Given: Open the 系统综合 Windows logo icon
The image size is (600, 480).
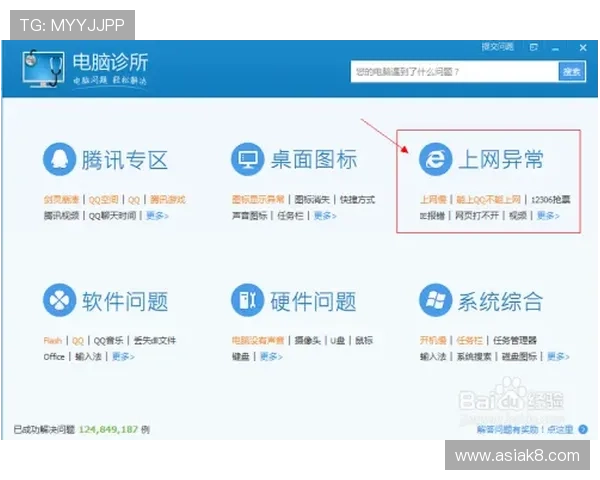Looking at the screenshot, I should [x=435, y=300].
